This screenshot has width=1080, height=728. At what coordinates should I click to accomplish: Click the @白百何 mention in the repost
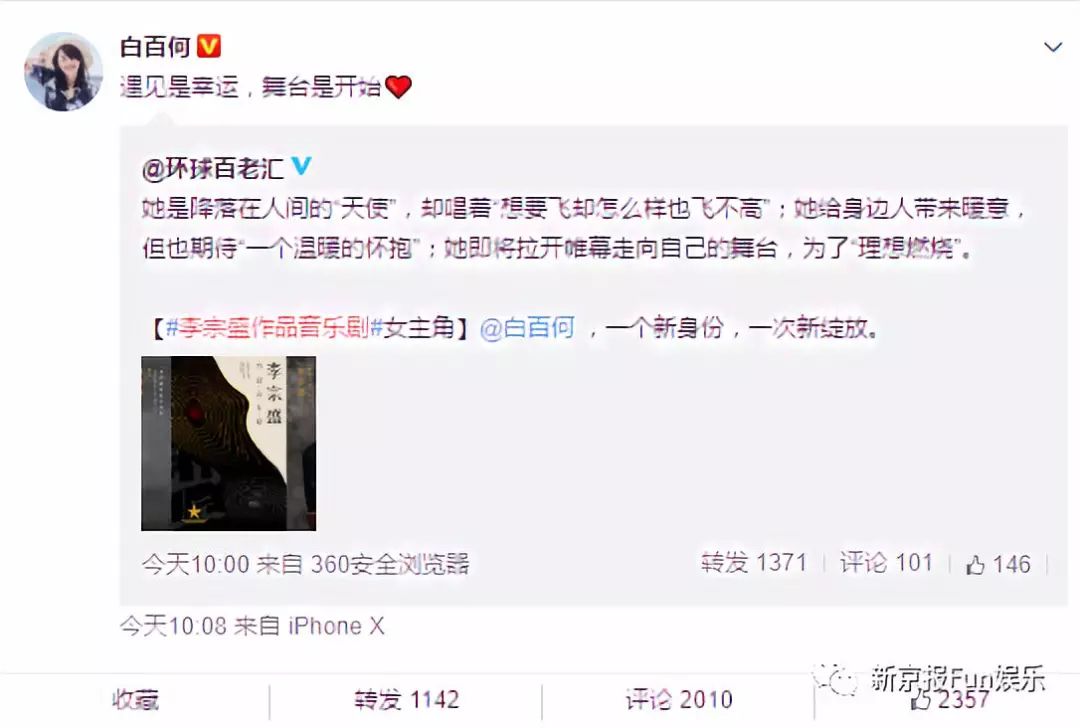click(527, 329)
